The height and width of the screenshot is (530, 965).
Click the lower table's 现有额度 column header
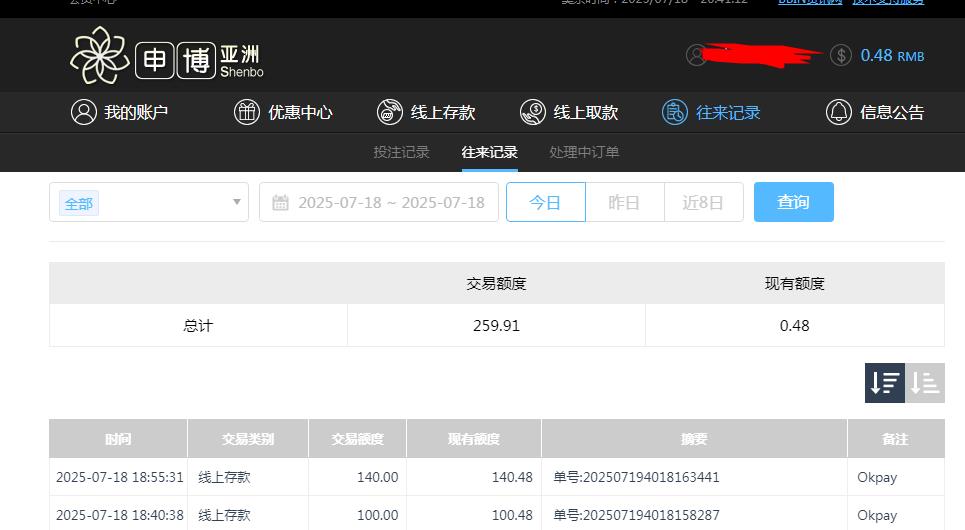point(474,439)
